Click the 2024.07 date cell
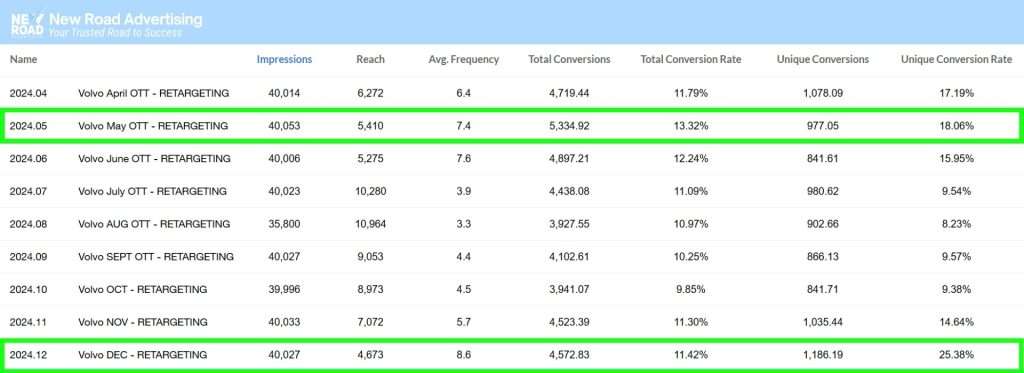Image resolution: width=1024 pixels, height=373 pixels. point(28,191)
